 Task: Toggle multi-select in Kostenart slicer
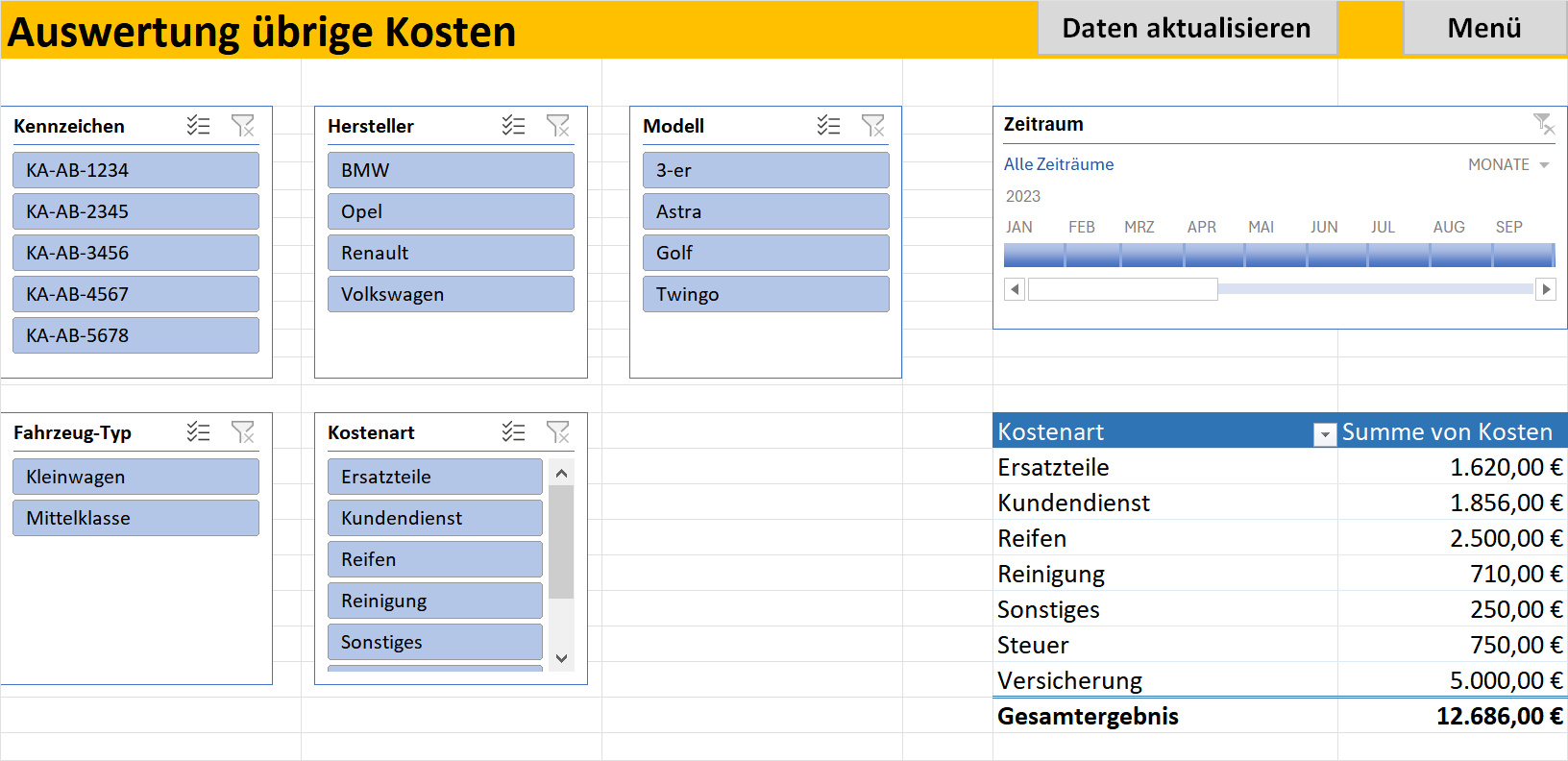(514, 432)
